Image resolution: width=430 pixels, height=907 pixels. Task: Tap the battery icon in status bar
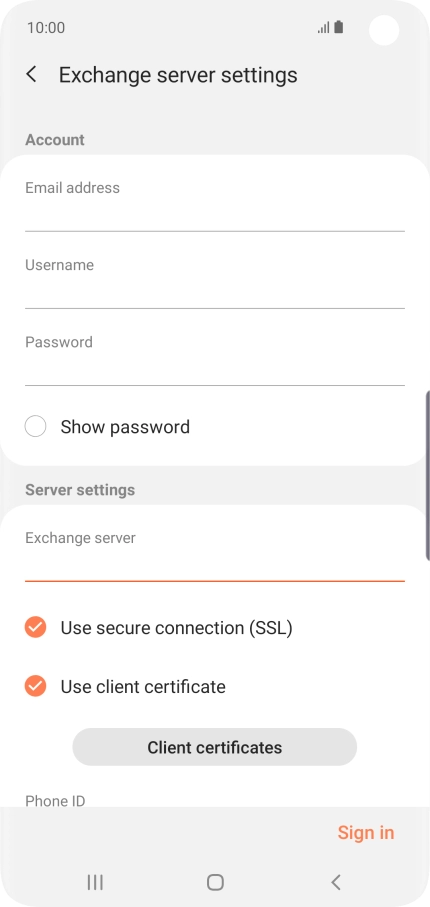click(339, 27)
